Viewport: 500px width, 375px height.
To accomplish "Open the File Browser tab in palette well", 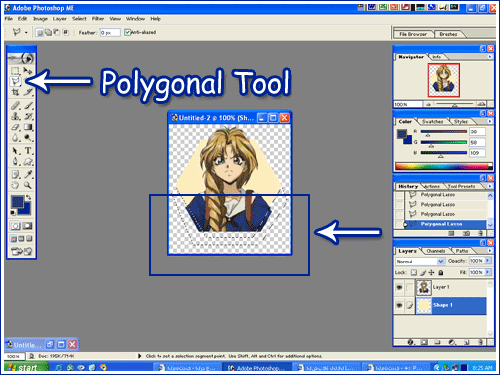I will pos(413,34).
